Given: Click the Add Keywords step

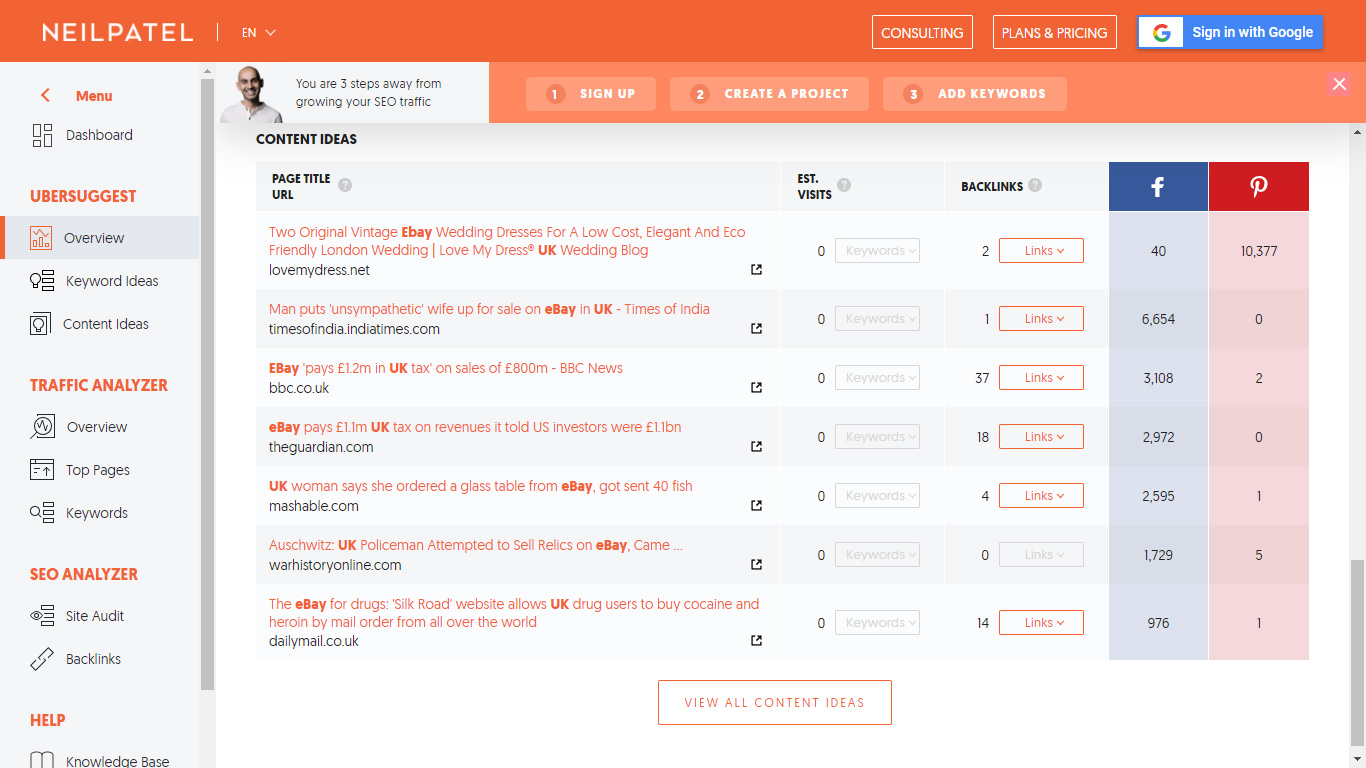Looking at the screenshot, I should [x=975, y=94].
